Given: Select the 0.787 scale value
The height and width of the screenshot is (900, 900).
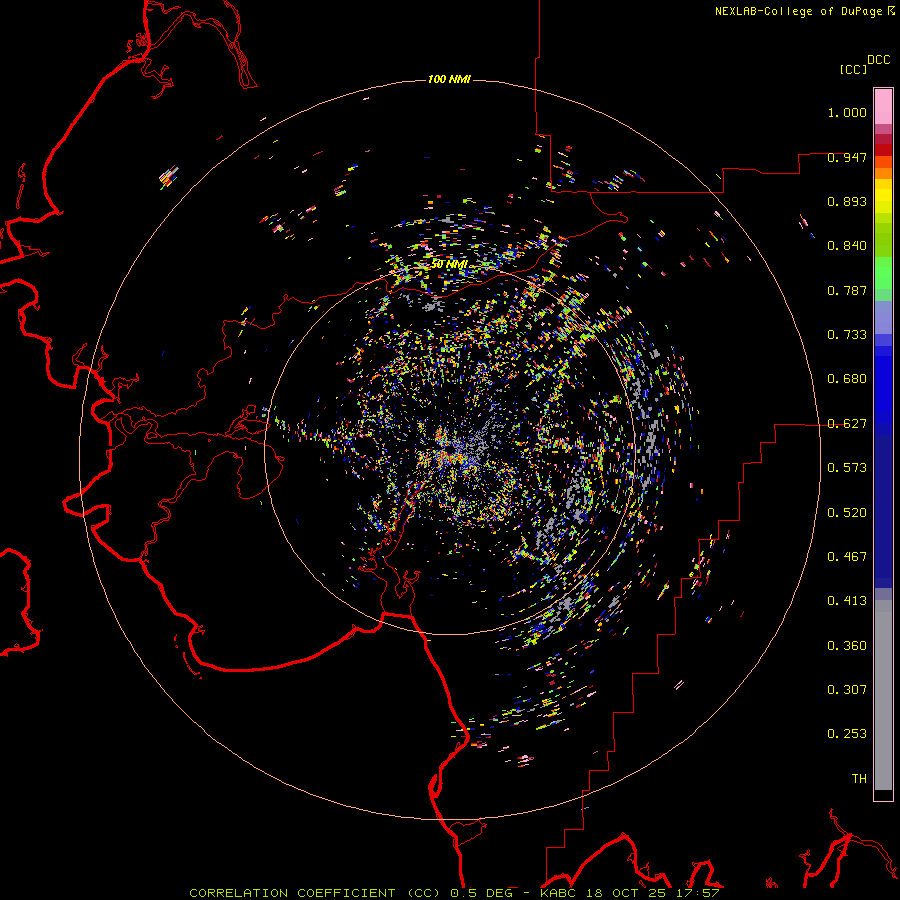Looking at the screenshot, I should tap(847, 290).
